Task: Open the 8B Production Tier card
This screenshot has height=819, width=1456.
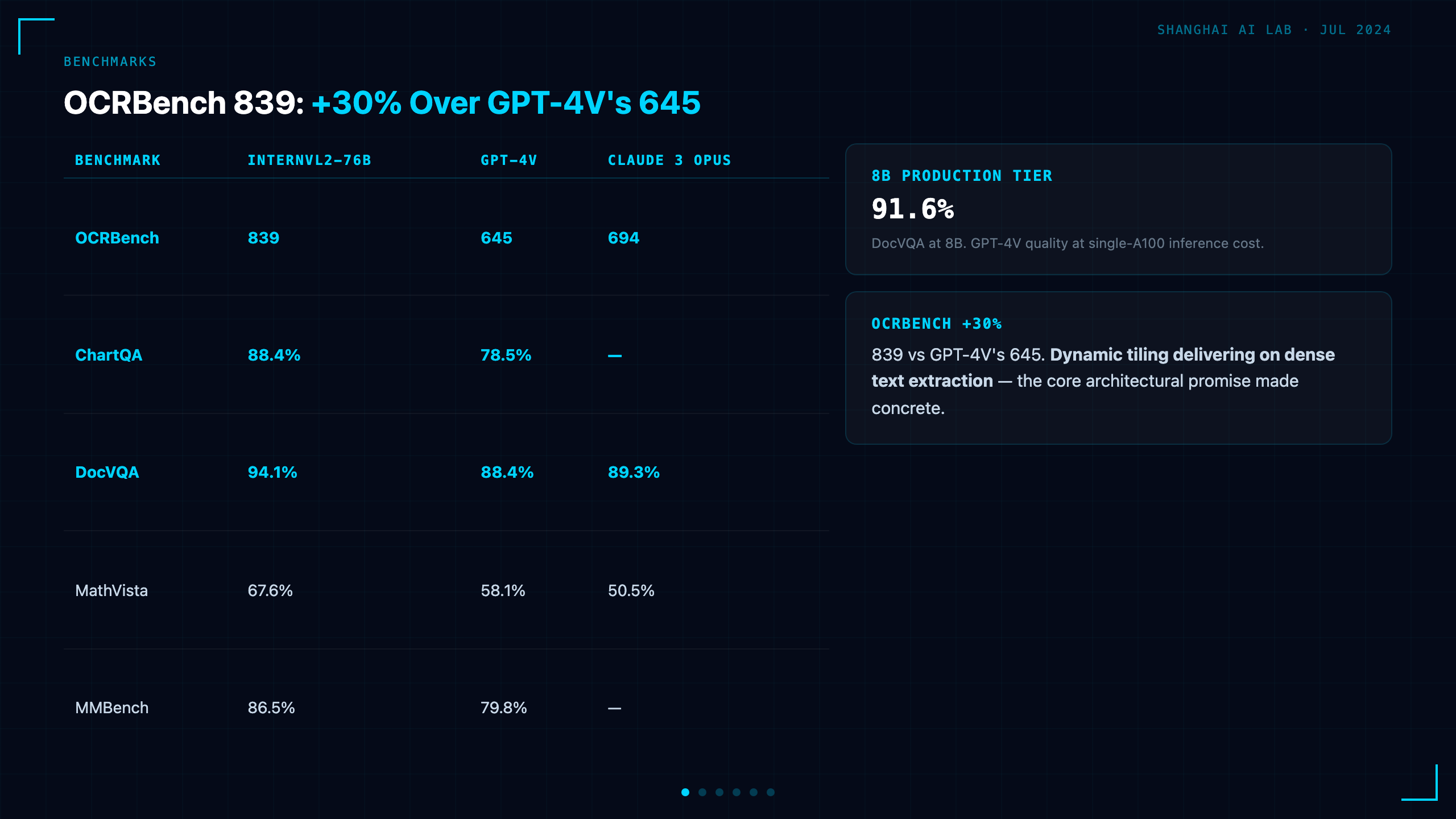Action: 1118,209
